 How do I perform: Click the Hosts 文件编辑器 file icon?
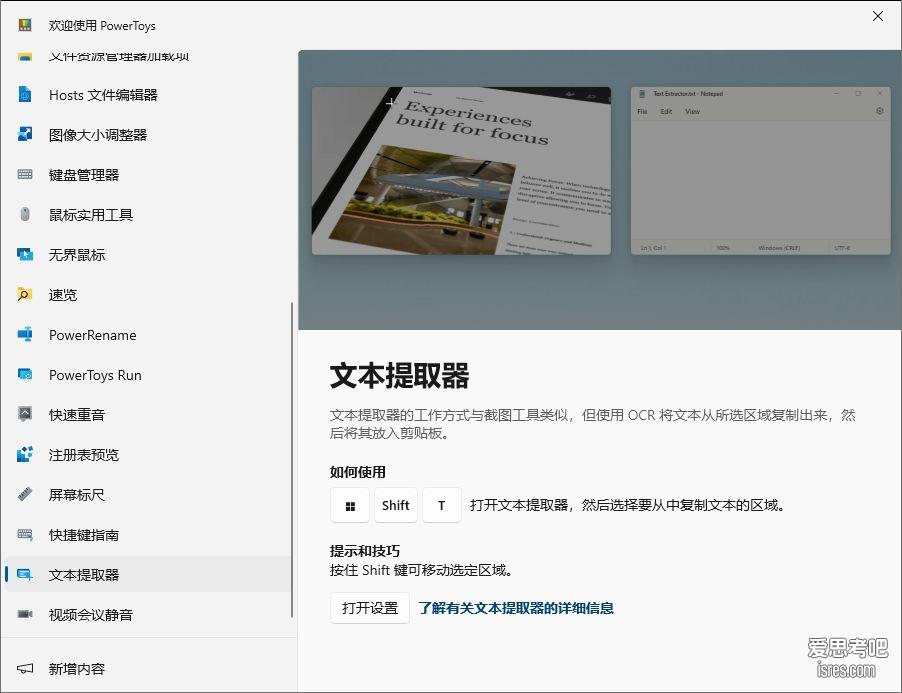point(25,94)
